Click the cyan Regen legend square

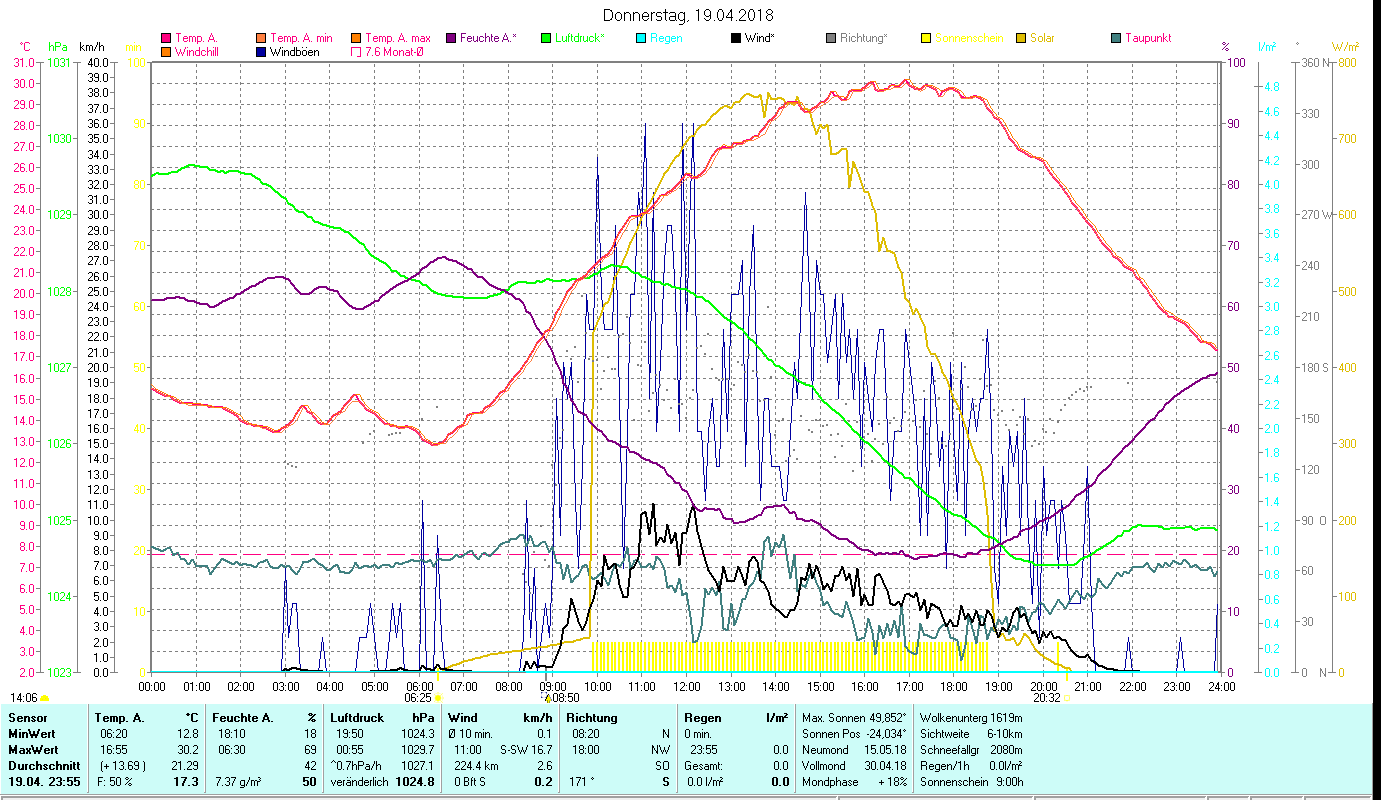coord(640,39)
